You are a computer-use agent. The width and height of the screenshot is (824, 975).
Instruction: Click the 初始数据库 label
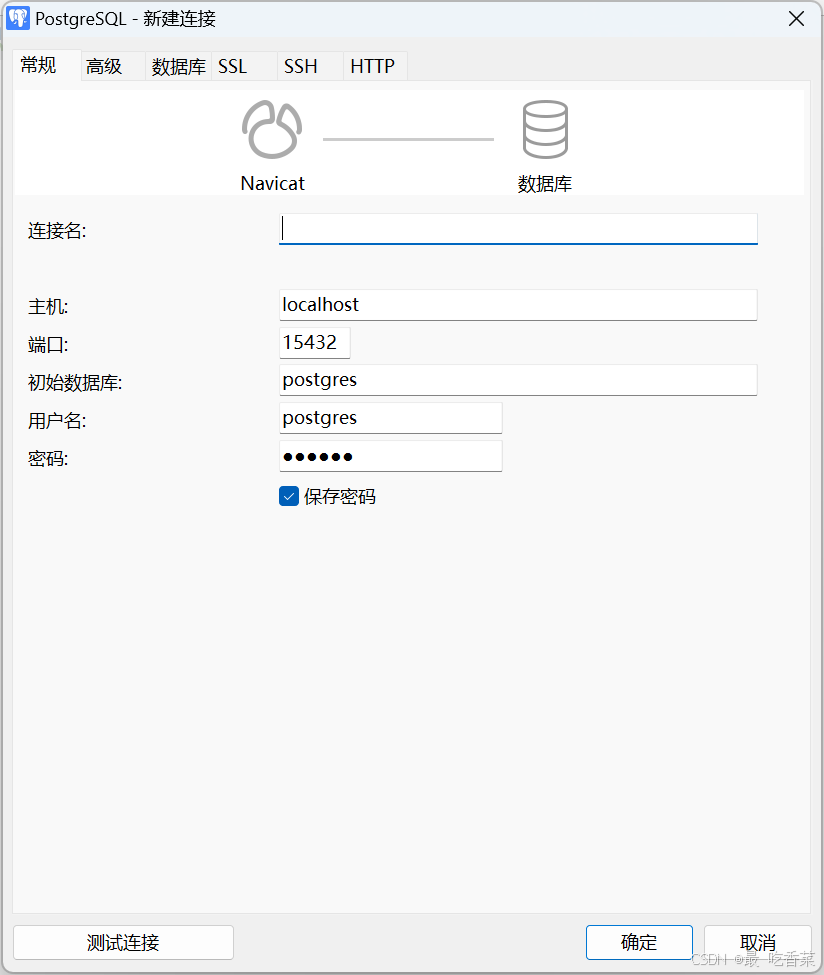pos(75,382)
